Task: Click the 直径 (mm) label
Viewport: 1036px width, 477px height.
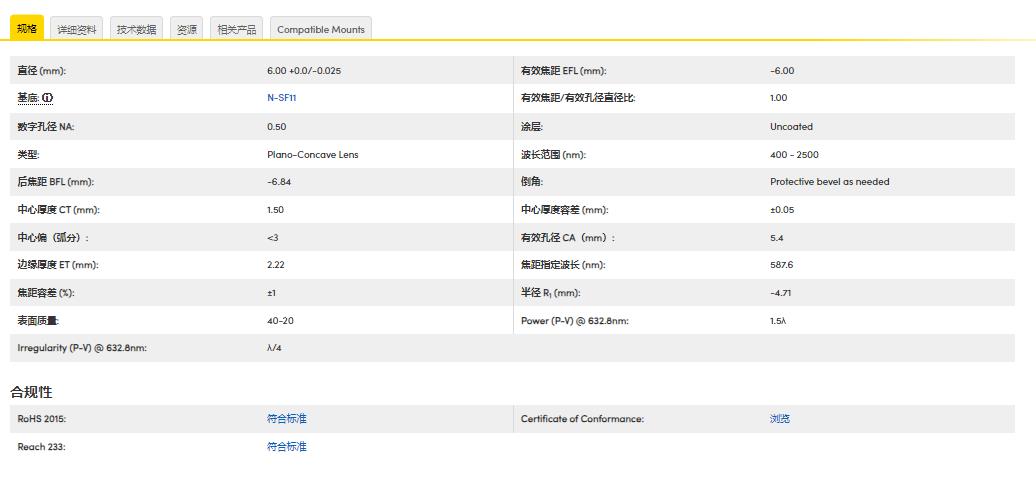Action: click(x=42, y=71)
